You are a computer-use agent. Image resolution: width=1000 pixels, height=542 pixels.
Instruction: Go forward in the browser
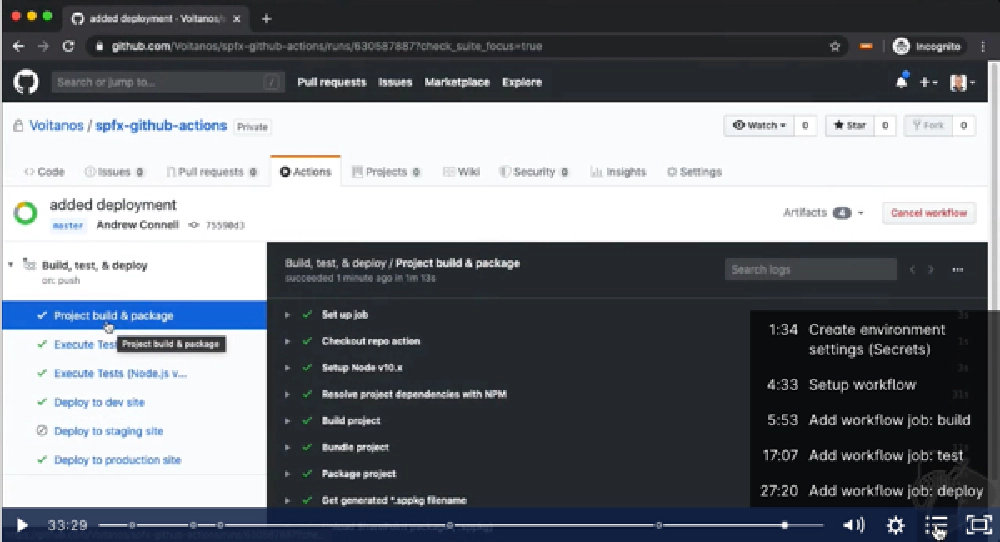(43, 46)
